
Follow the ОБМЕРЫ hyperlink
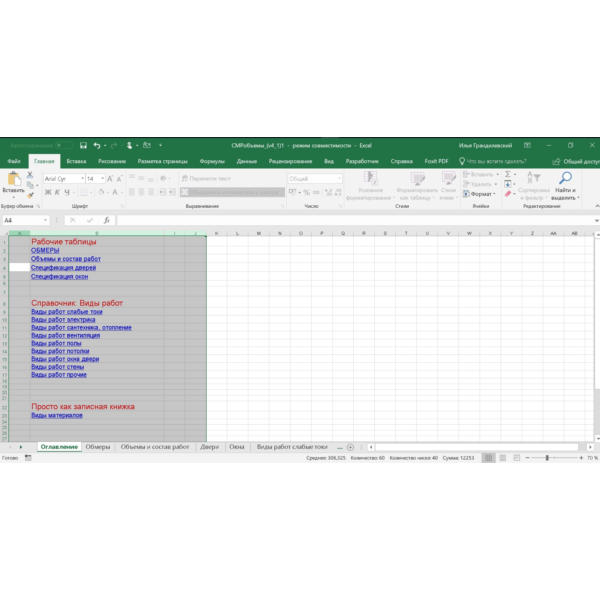[45, 250]
